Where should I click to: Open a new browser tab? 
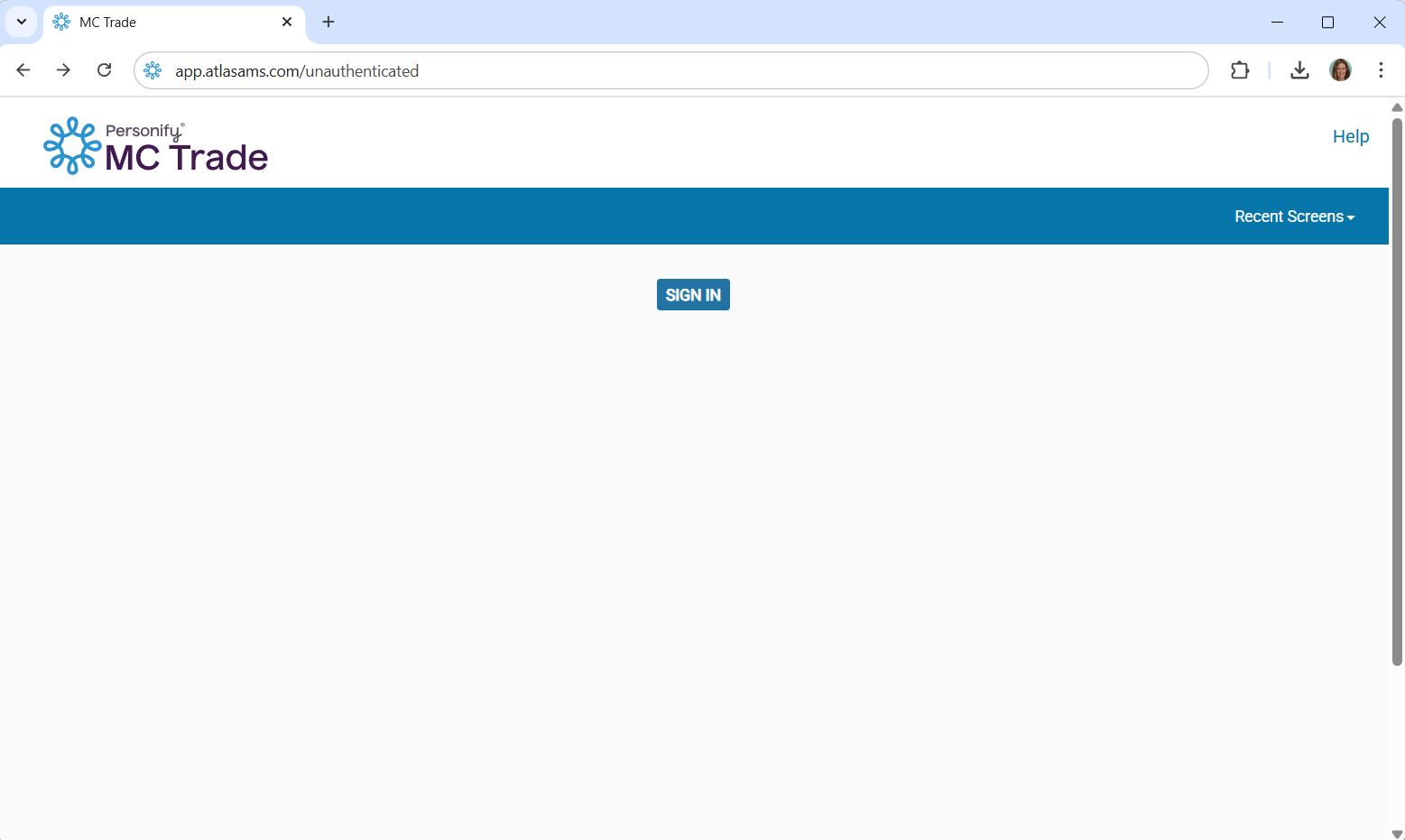(328, 22)
